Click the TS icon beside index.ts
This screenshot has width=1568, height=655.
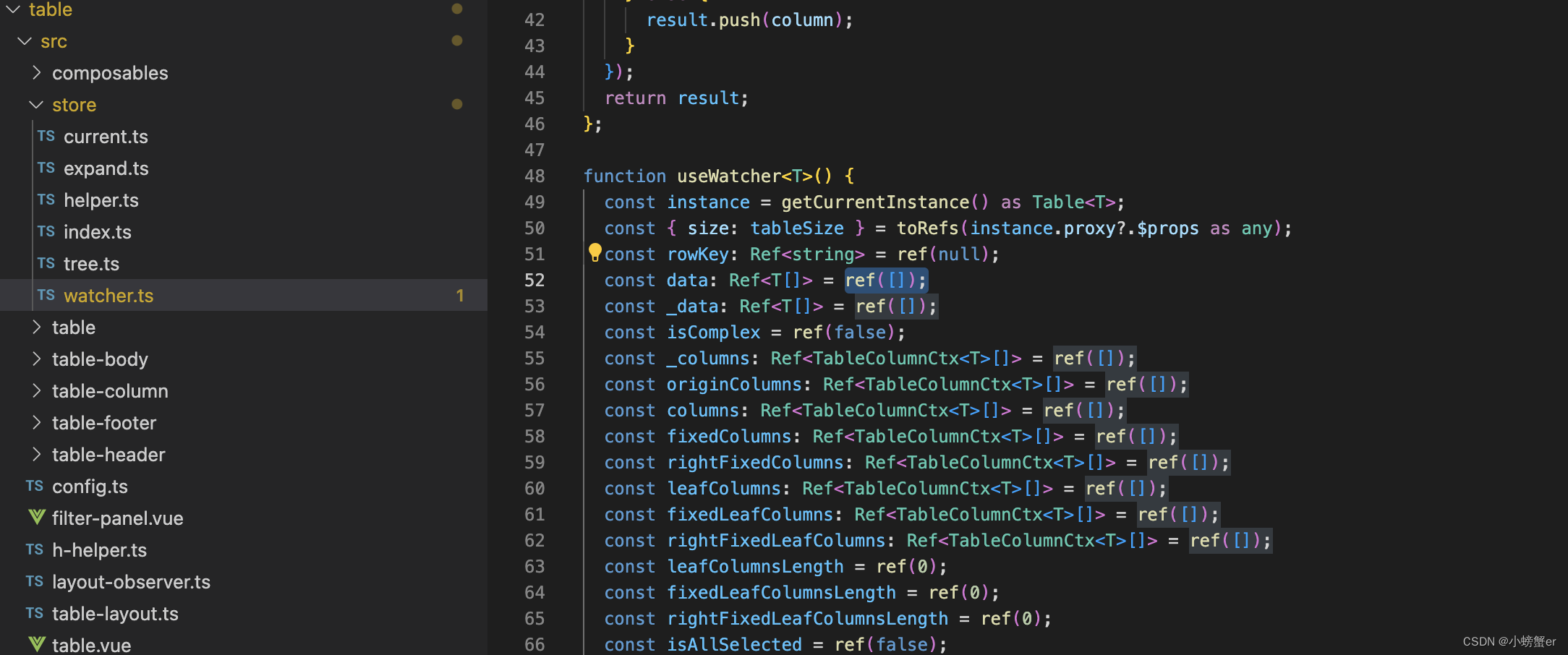[46, 231]
